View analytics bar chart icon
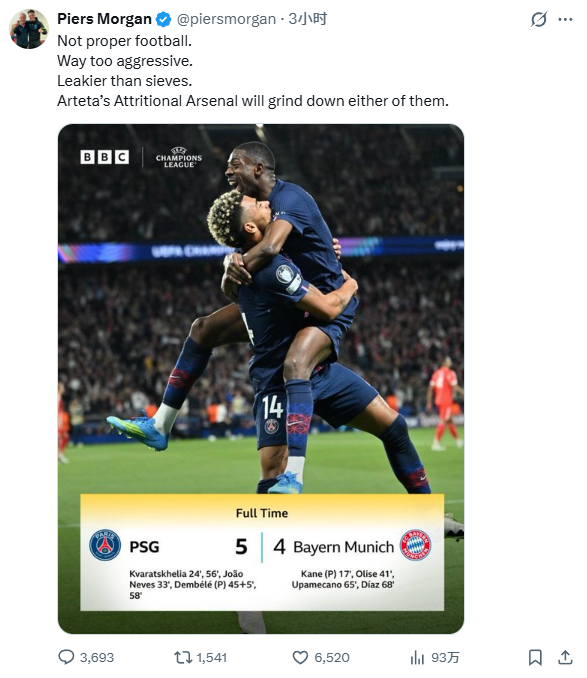Screen dimensions: 587x678 (x=417, y=658)
